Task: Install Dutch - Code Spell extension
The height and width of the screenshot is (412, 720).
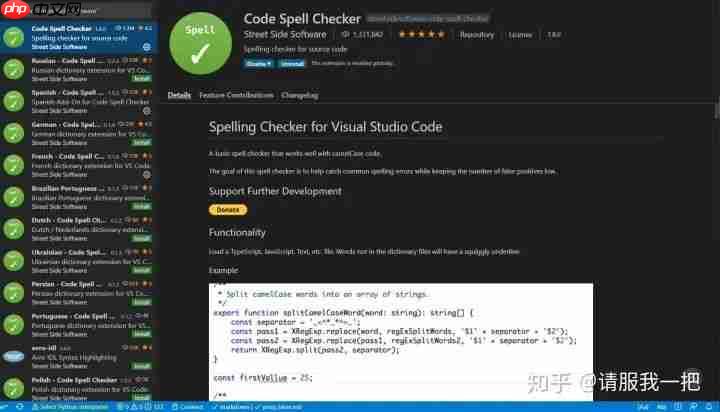Action: (x=141, y=238)
